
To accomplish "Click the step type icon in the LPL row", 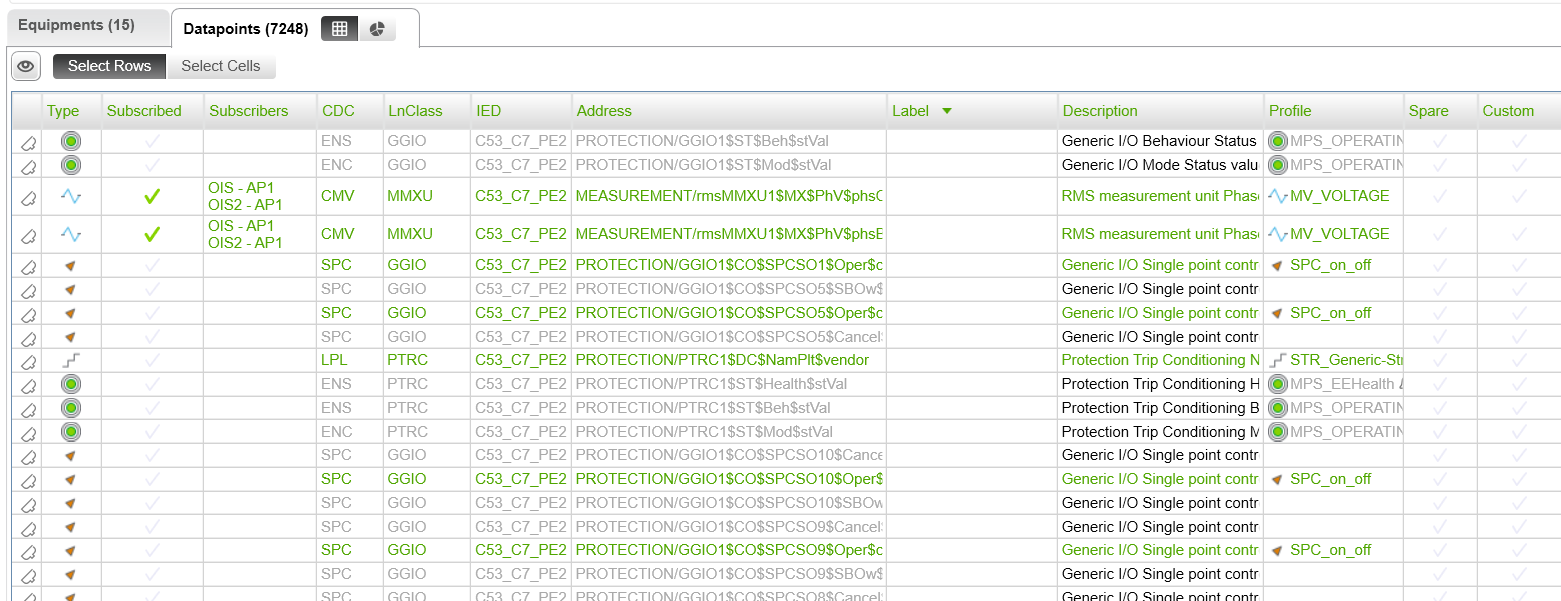I will click(71, 360).
